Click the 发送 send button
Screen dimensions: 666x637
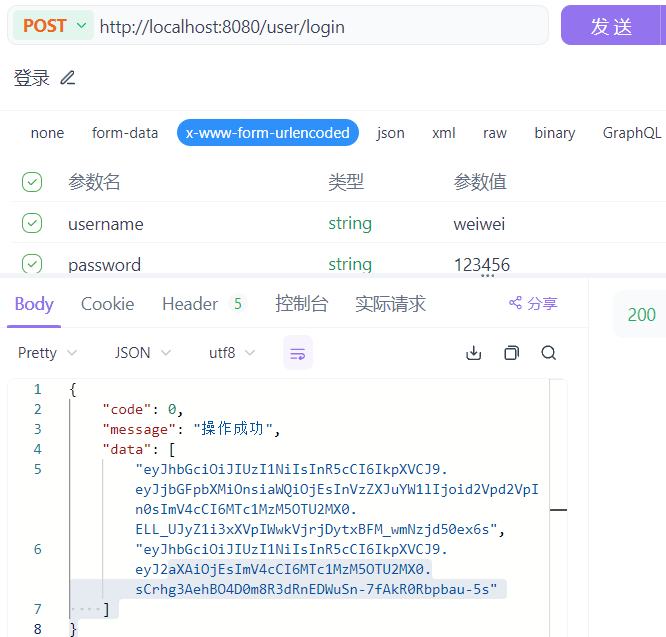tap(613, 25)
